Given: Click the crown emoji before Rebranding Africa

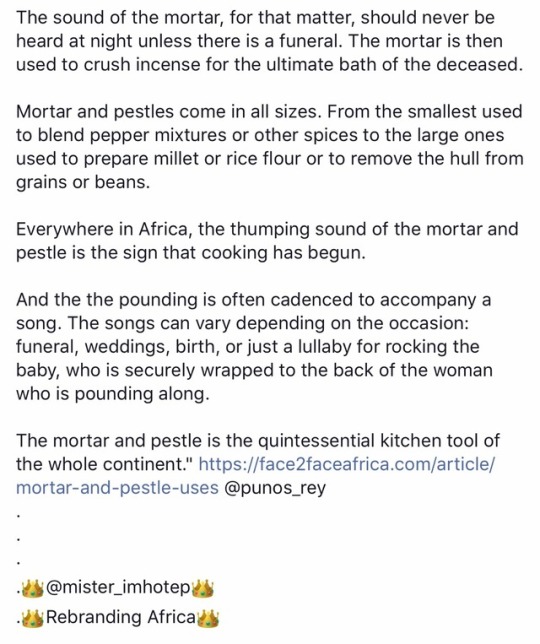Looking at the screenshot, I should pyautogui.click(x=32, y=618).
